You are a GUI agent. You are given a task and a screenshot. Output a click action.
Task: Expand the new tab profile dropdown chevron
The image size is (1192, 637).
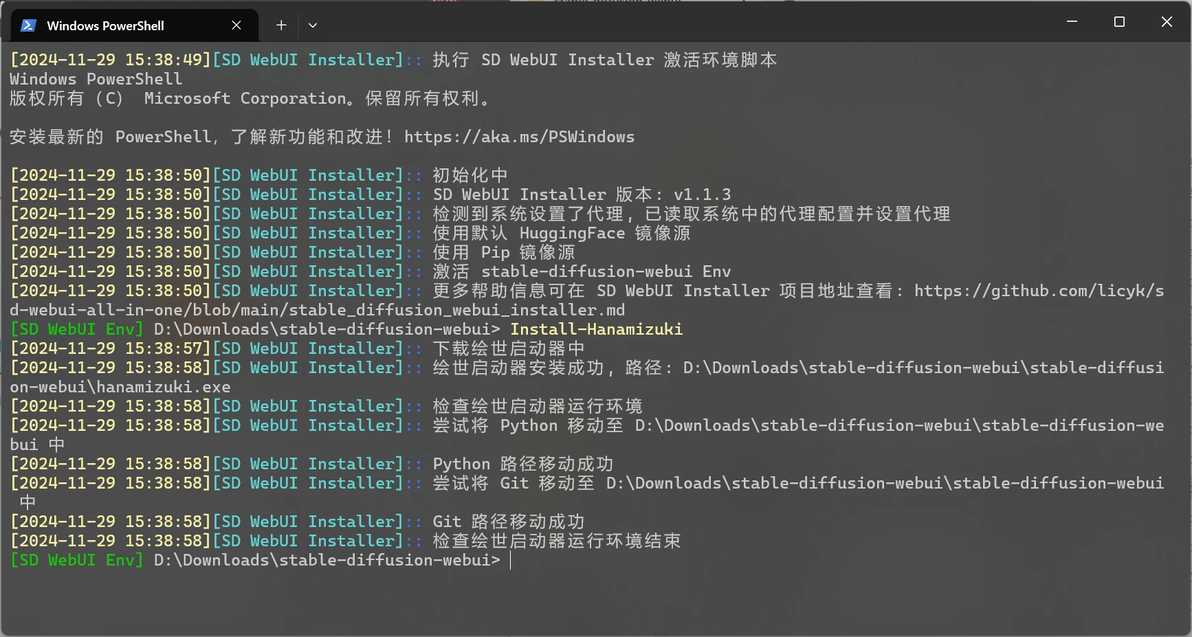(x=313, y=25)
